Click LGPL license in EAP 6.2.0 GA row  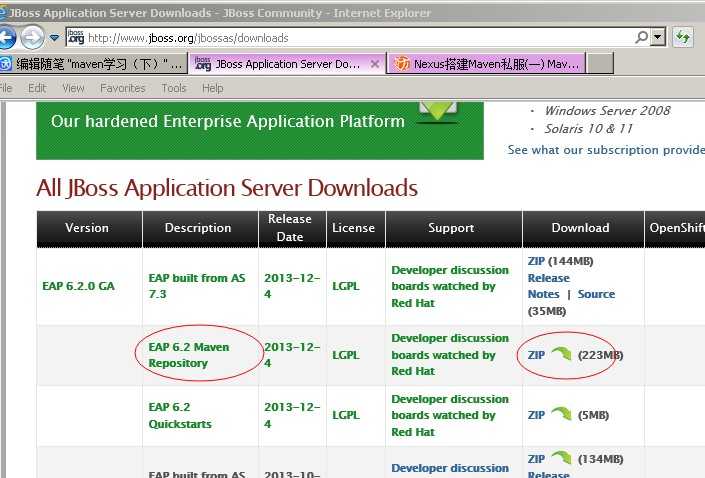[x=346, y=286]
